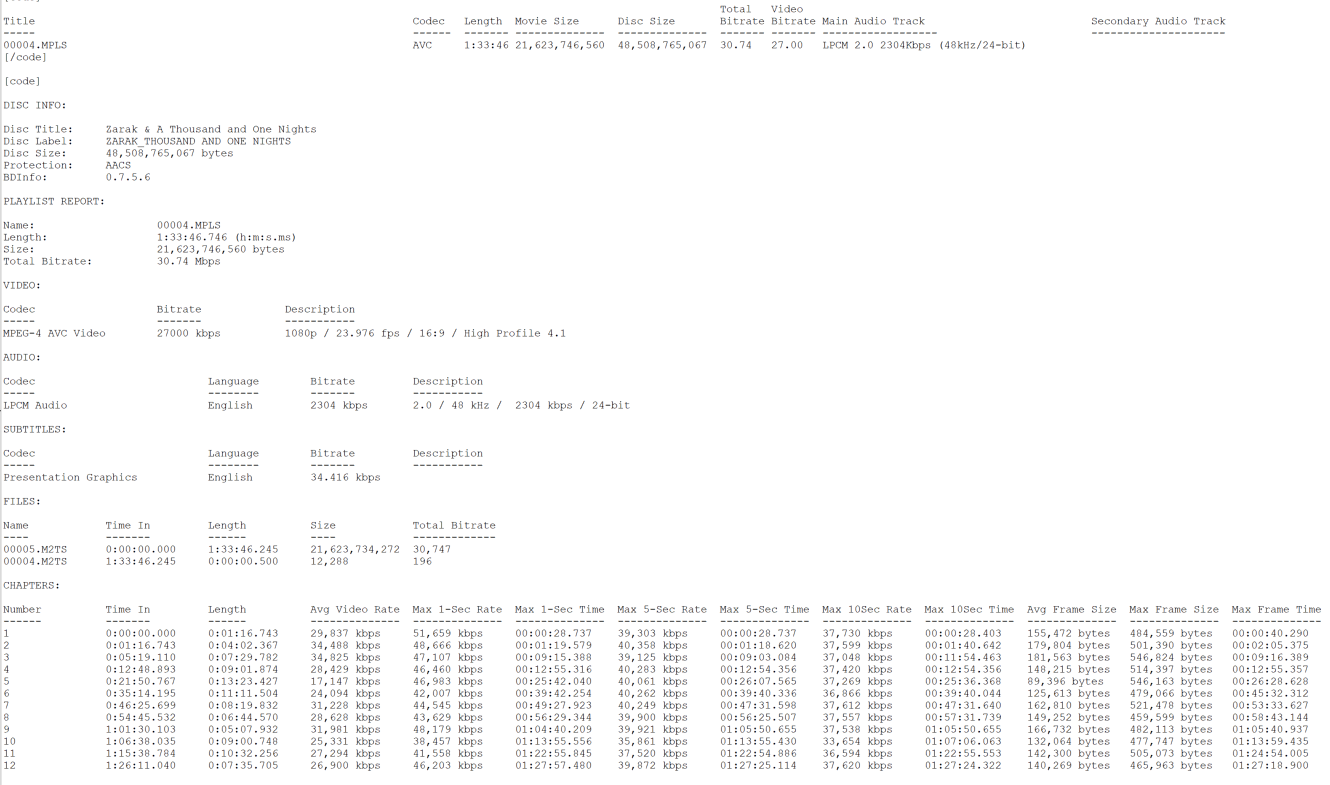
Task: Click the 'MPEG-4 AVC Video' codec text
Action: coord(54,333)
